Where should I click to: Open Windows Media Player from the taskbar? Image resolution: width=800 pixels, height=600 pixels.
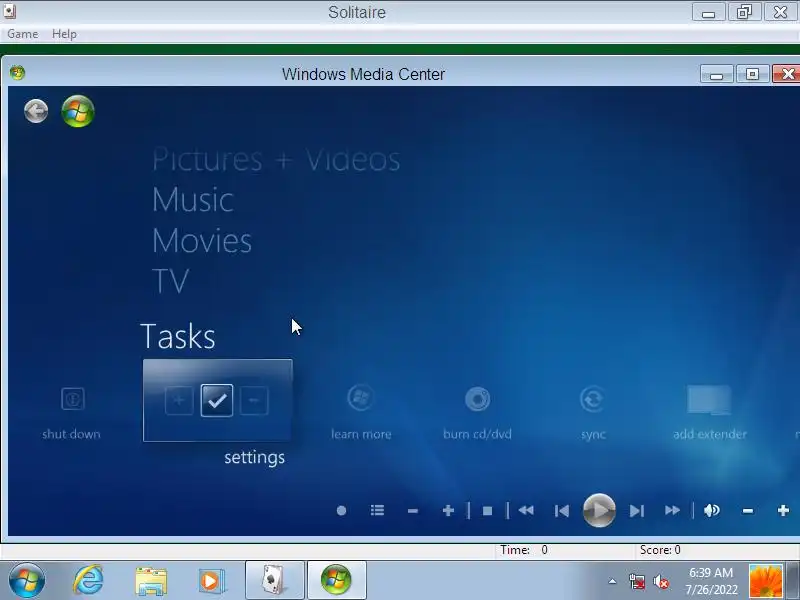click(x=211, y=581)
